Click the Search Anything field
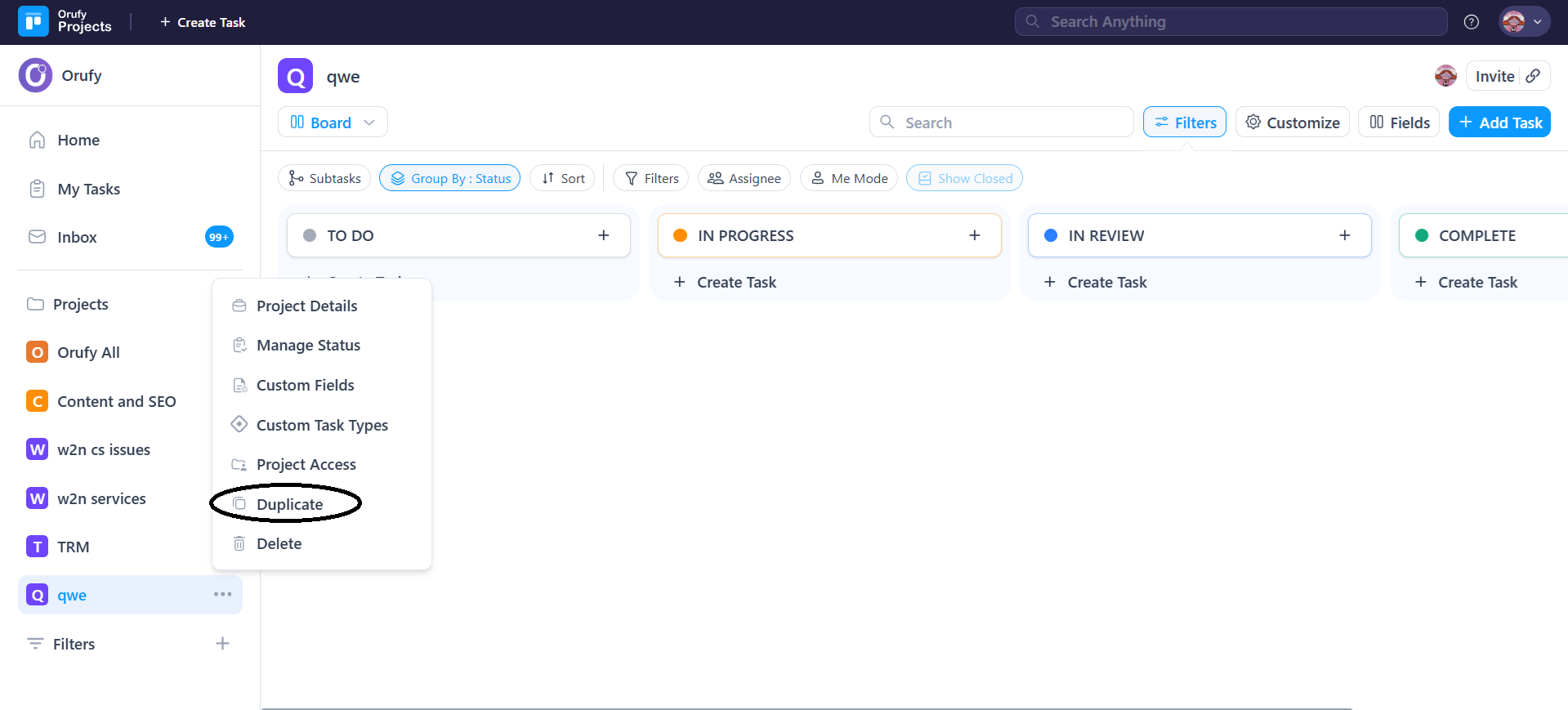This screenshot has width=1568, height=710. (1231, 22)
